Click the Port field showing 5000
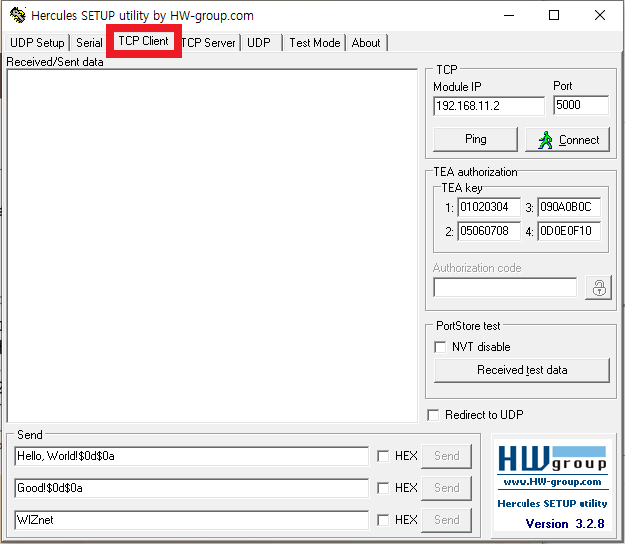The width and height of the screenshot is (625, 544). [581, 105]
